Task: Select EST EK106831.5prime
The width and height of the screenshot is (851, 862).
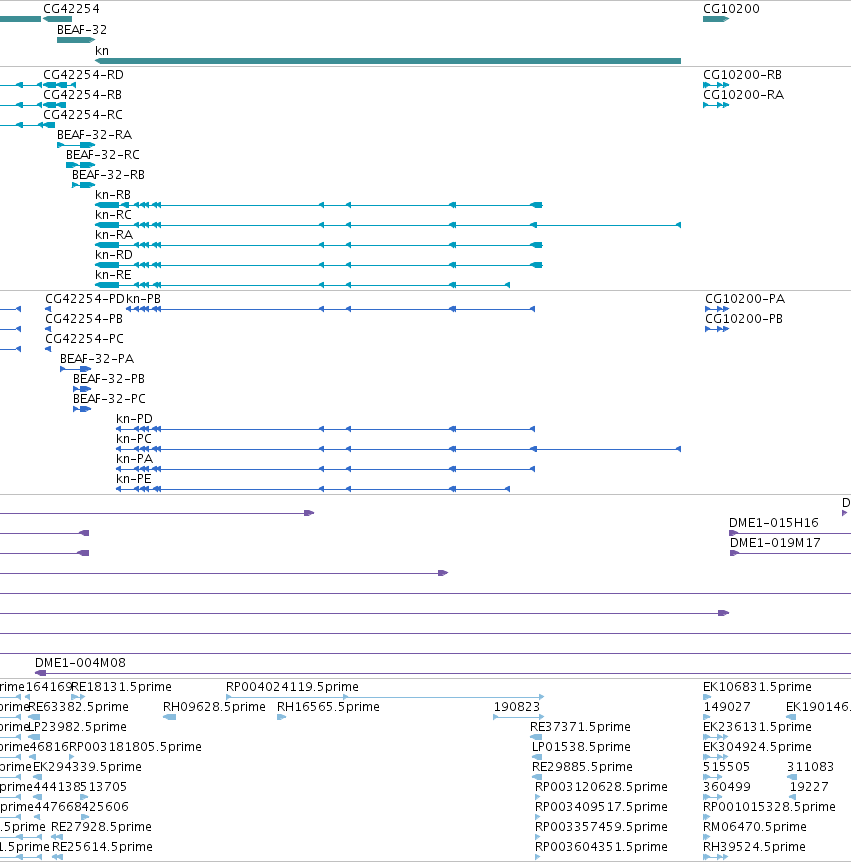Action: [758, 687]
